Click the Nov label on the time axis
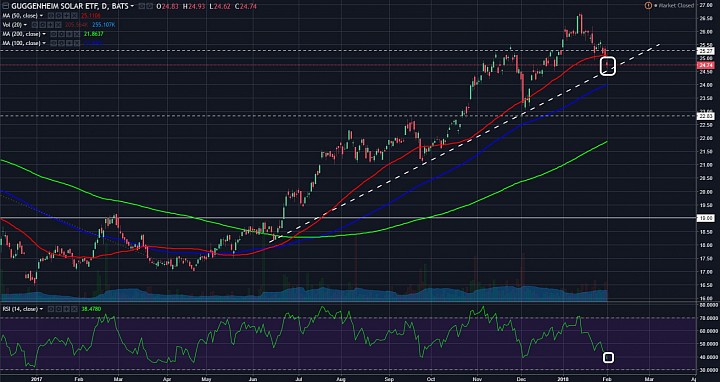This screenshot has width=720, height=382. (x=477, y=379)
